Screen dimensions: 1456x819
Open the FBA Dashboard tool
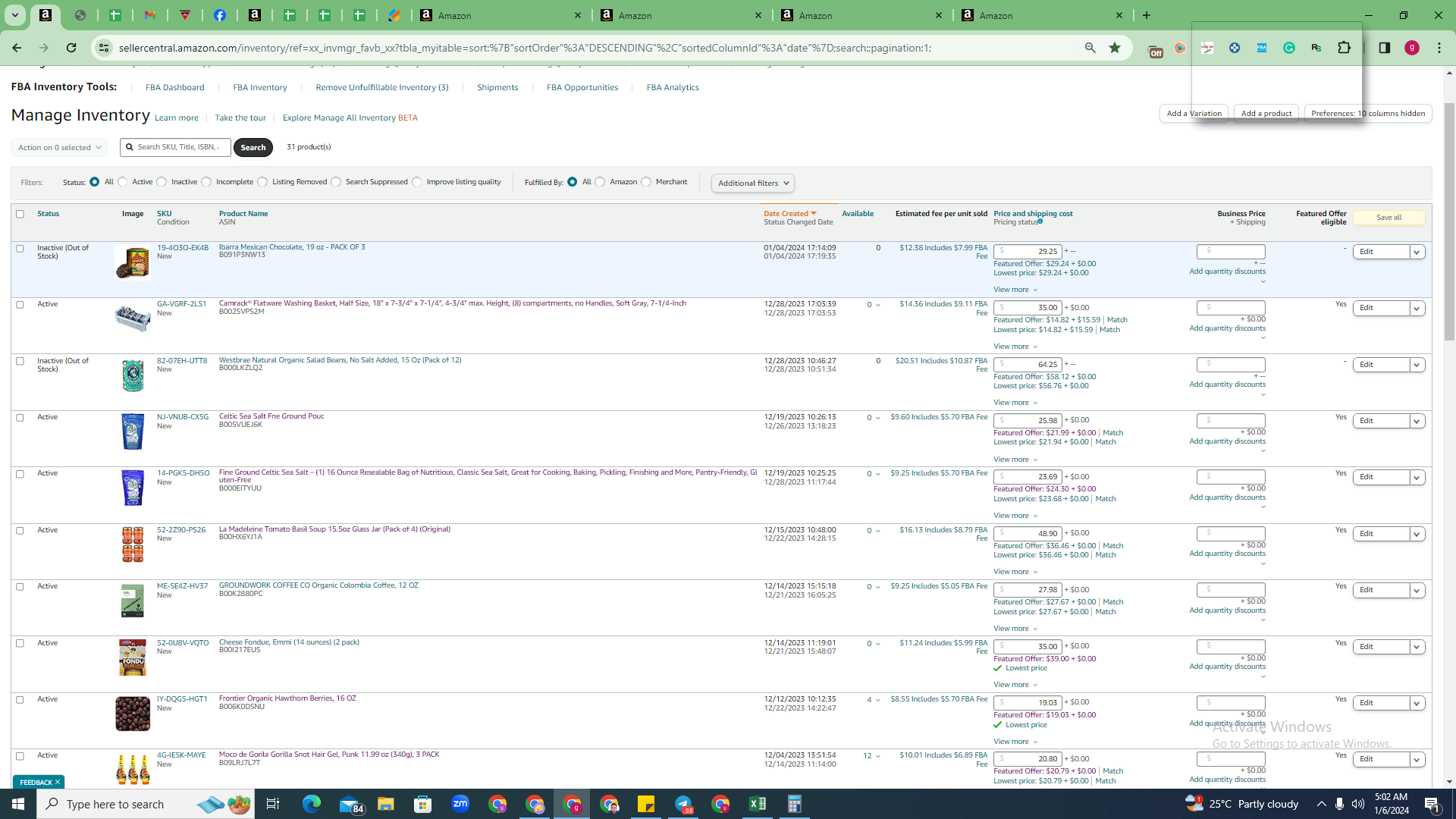coord(174,87)
